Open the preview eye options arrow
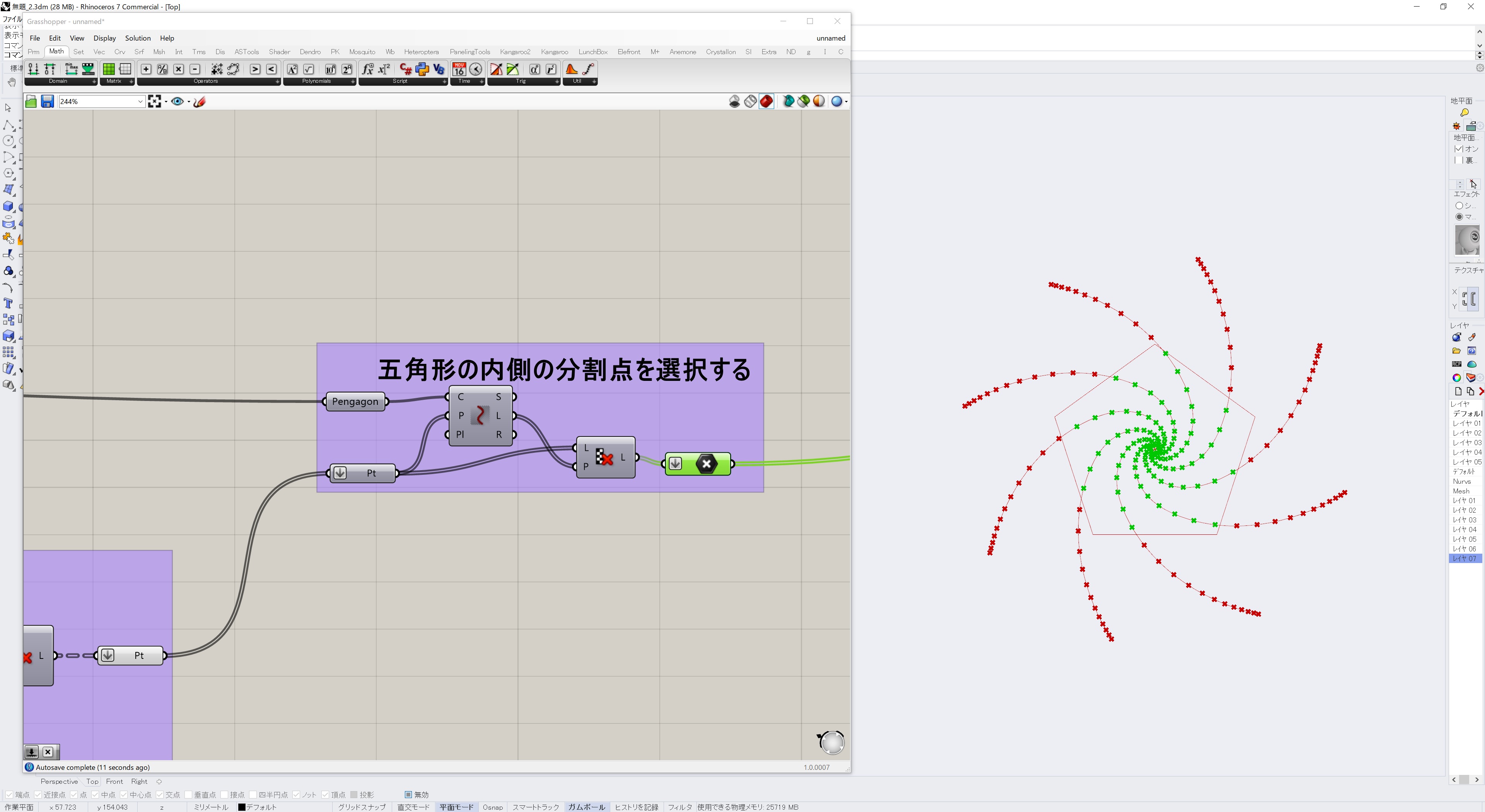 click(x=188, y=102)
